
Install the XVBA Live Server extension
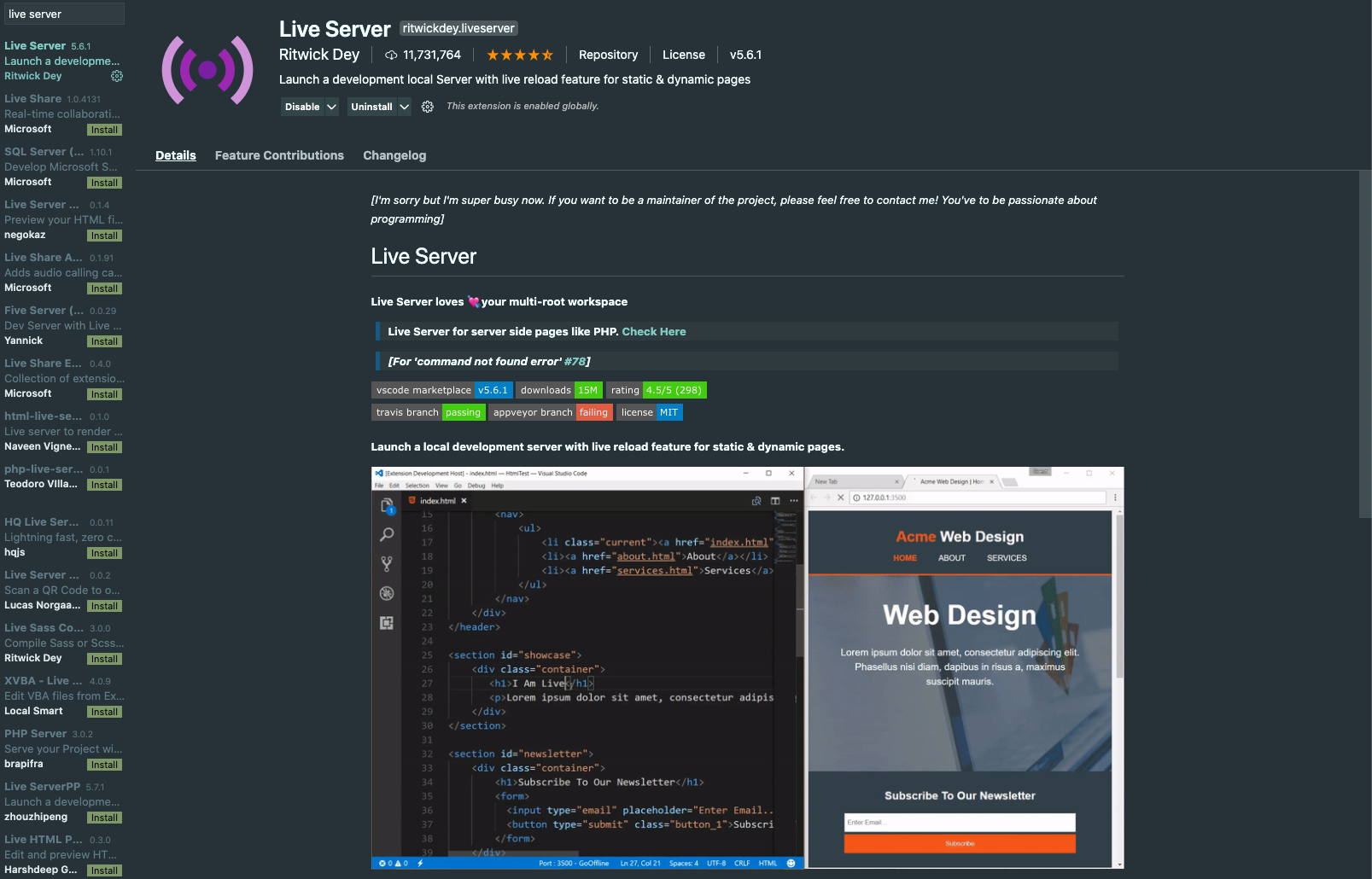(x=104, y=712)
